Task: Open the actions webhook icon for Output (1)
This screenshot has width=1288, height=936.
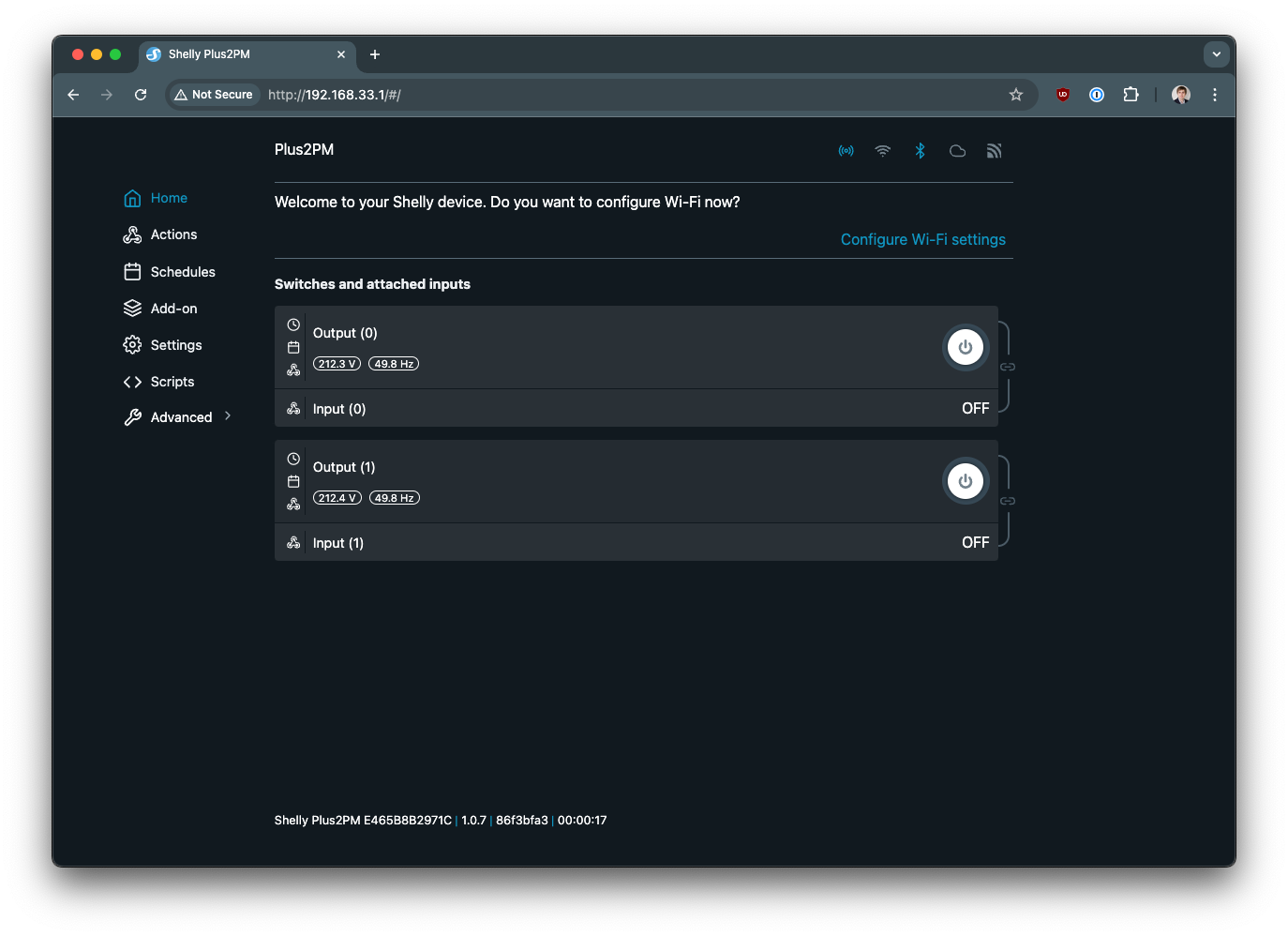Action: (x=293, y=505)
